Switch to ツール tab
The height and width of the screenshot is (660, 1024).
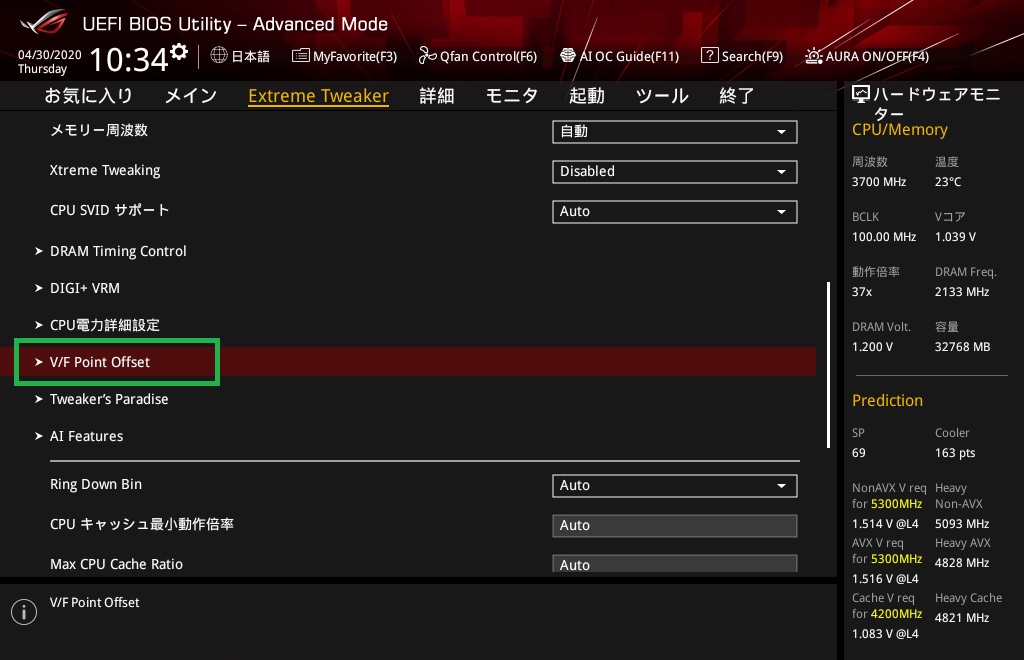(662, 96)
